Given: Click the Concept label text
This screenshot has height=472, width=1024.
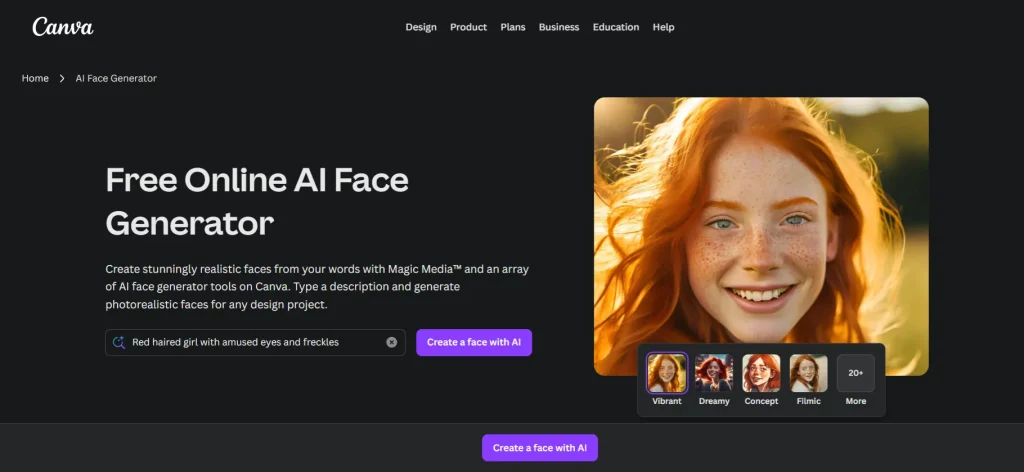Looking at the screenshot, I should (761, 401).
